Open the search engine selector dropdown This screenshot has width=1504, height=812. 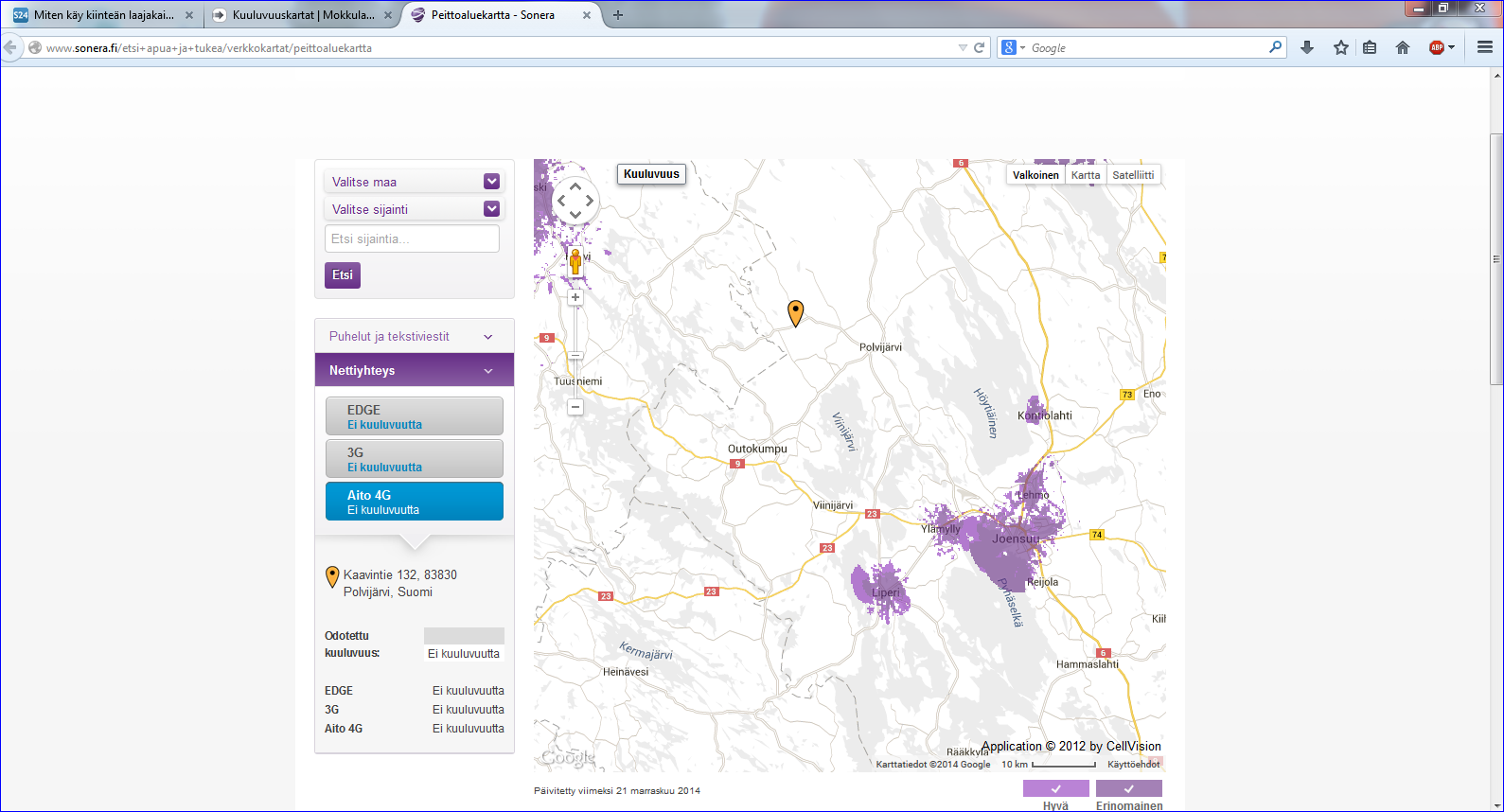click(1023, 48)
